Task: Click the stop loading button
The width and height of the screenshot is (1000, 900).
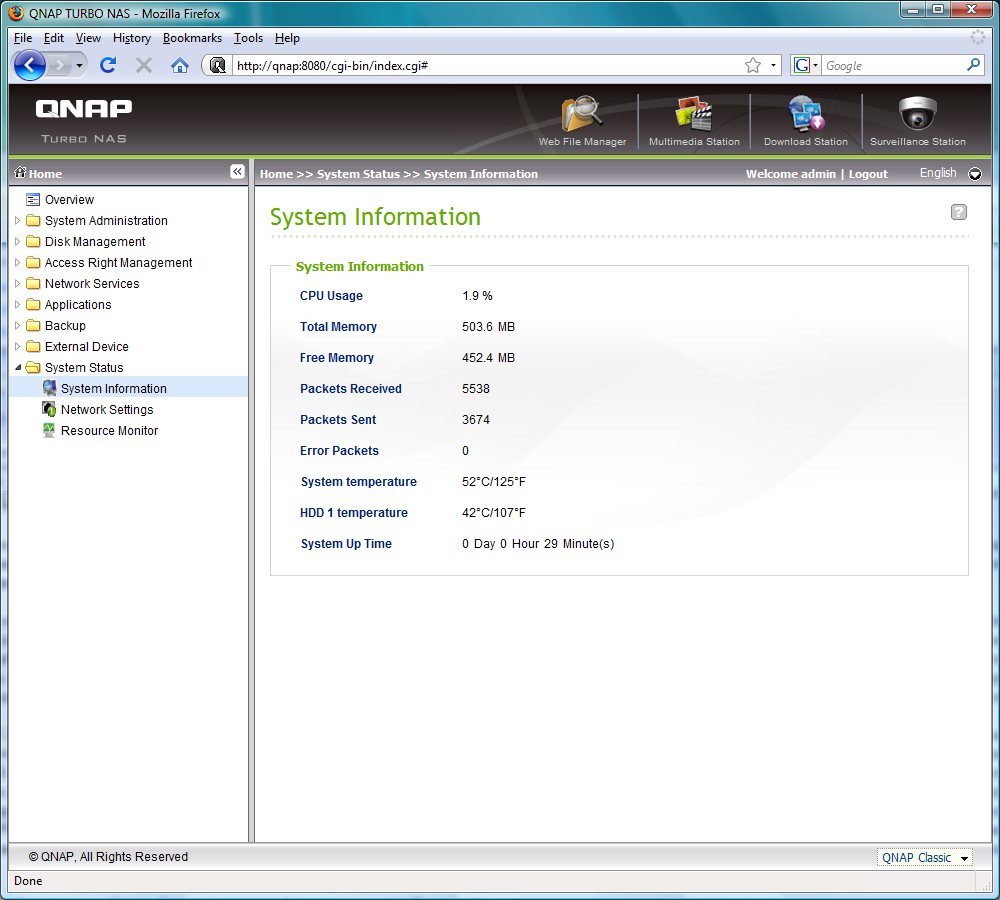Action: point(144,65)
